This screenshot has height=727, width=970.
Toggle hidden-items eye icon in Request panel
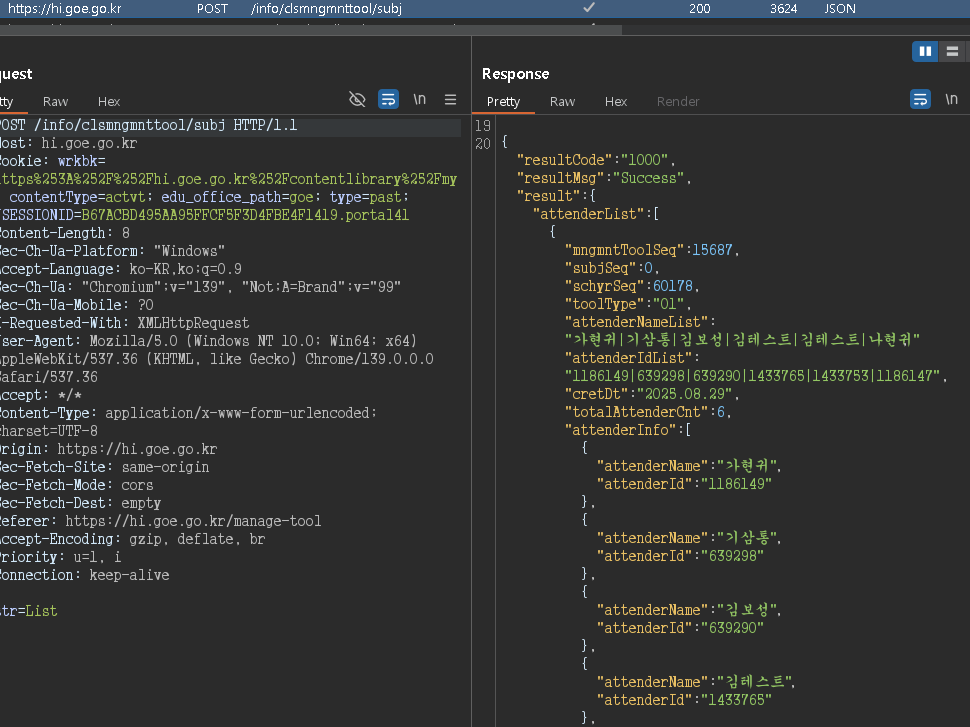357,99
